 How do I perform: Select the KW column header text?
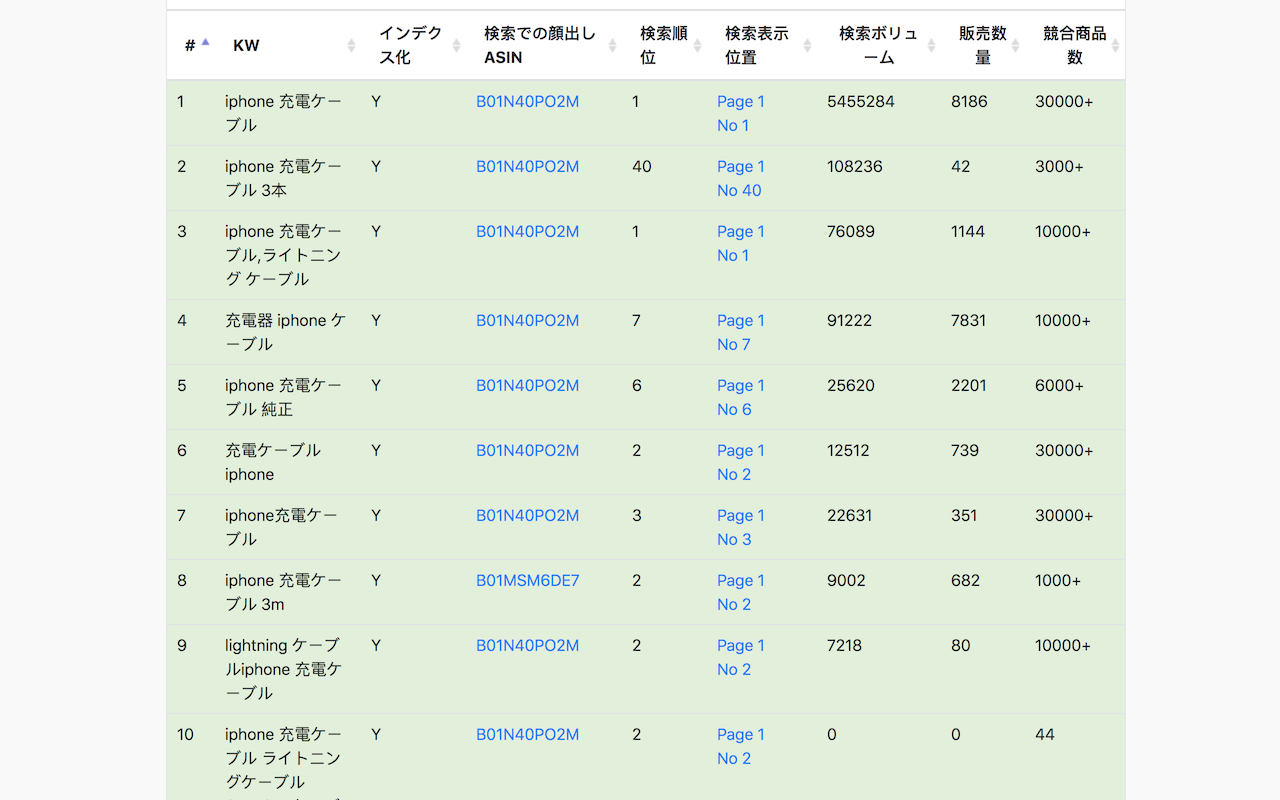coord(246,45)
